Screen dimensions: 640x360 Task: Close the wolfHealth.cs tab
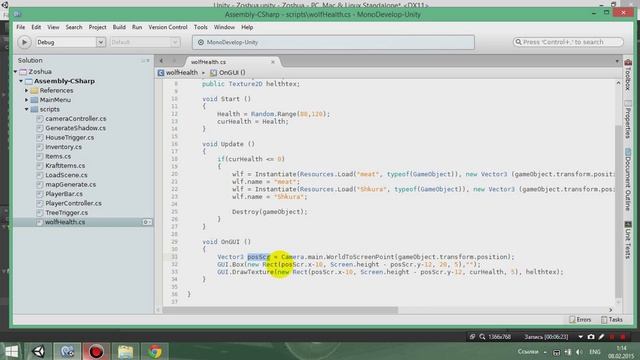273,62
